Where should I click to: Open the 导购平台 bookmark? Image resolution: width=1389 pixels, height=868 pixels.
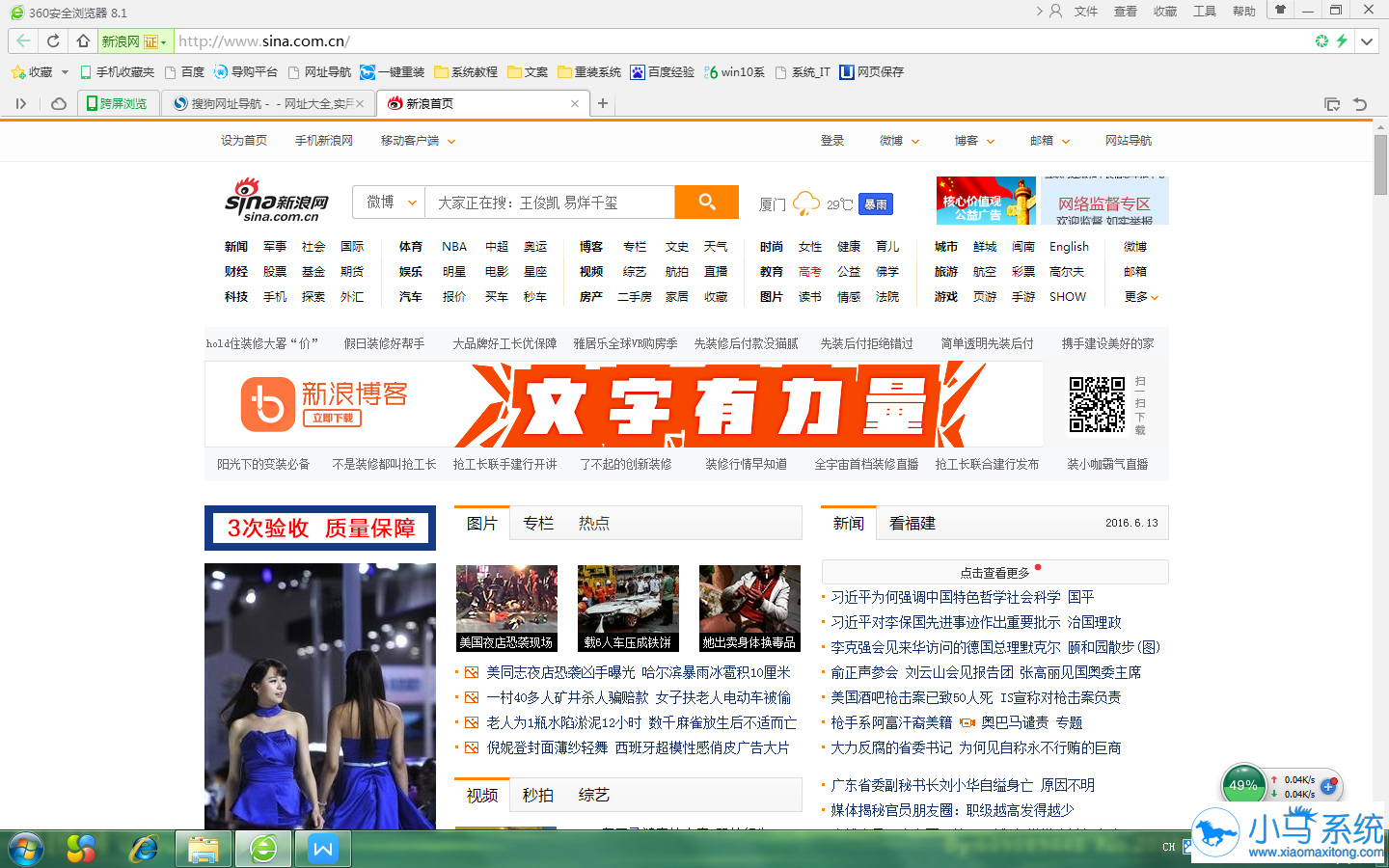[x=246, y=72]
